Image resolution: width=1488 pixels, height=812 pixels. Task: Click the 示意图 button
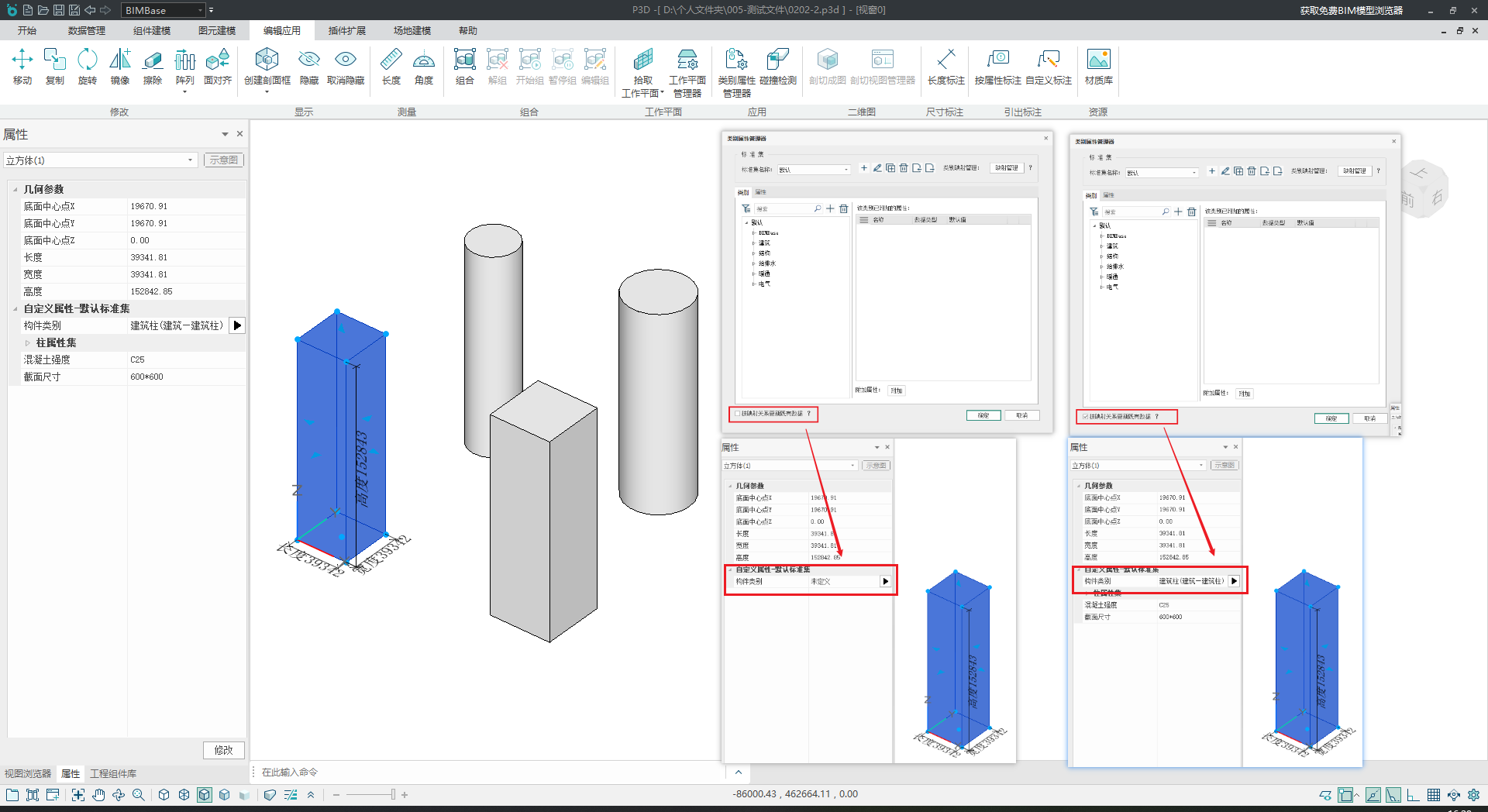[224, 160]
